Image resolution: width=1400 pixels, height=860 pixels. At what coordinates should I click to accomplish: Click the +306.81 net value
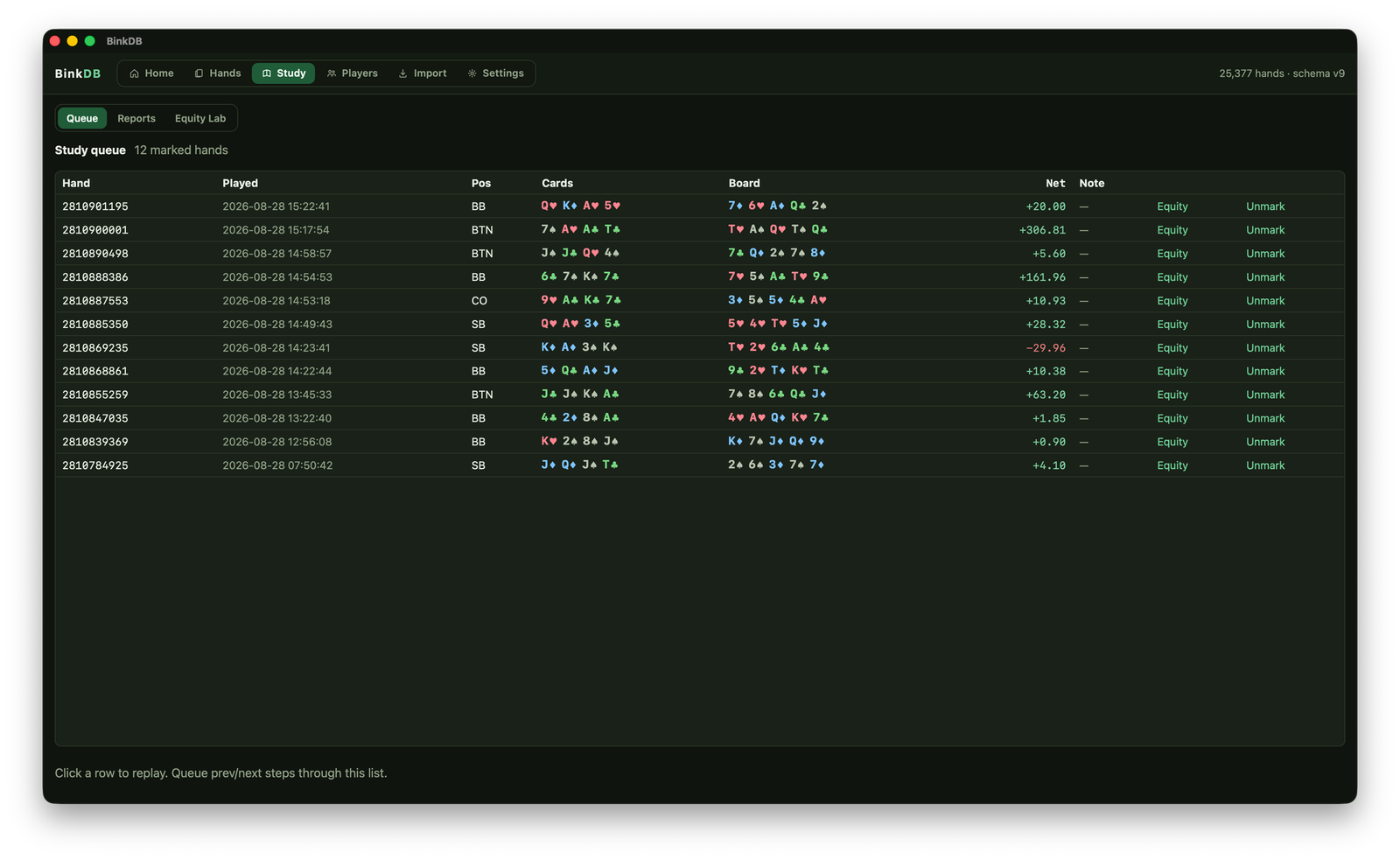(x=1042, y=230)
